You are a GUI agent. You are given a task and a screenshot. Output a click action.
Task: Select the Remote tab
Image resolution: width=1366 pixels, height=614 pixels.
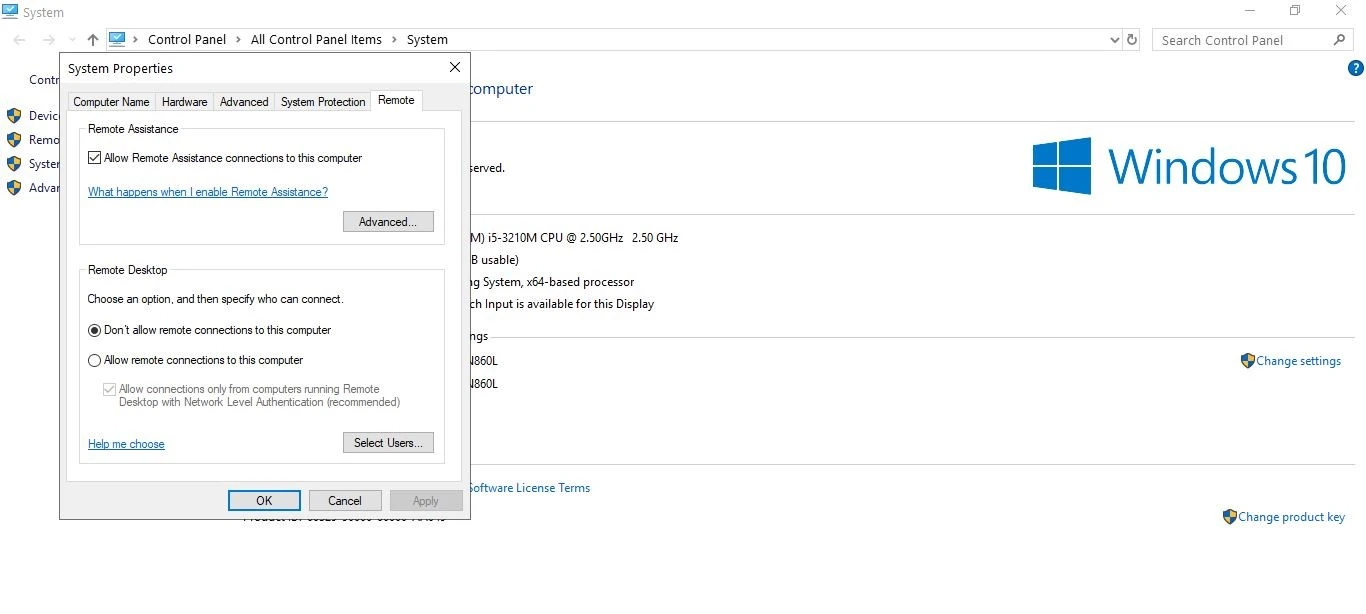(396, 100)
